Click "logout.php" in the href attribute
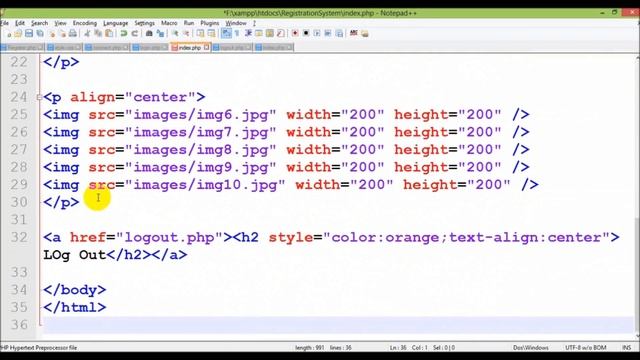 coord(169,238)
